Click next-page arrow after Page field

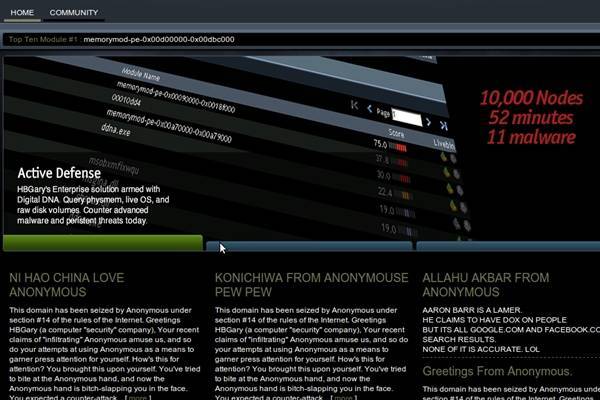429,122
